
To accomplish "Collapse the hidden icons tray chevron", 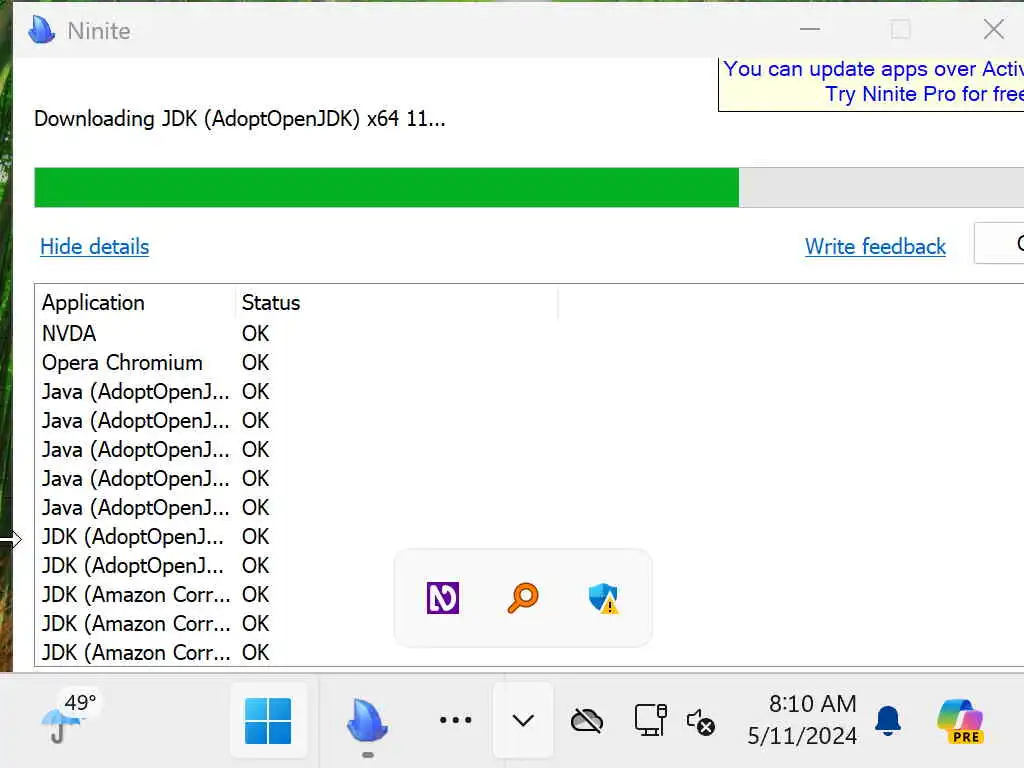I will coord(523,720).
